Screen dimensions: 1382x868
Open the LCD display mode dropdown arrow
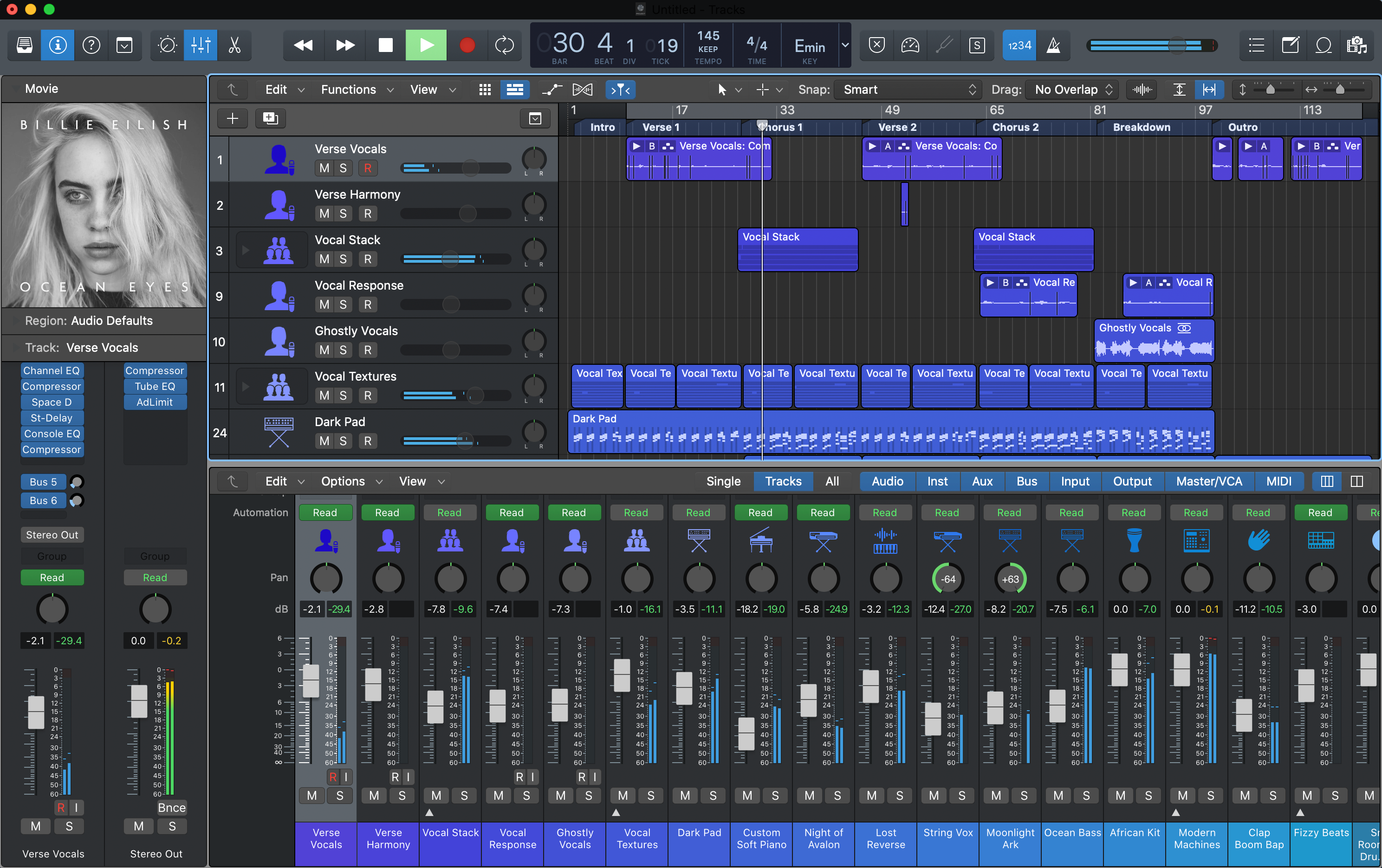(x=845, y=45)
